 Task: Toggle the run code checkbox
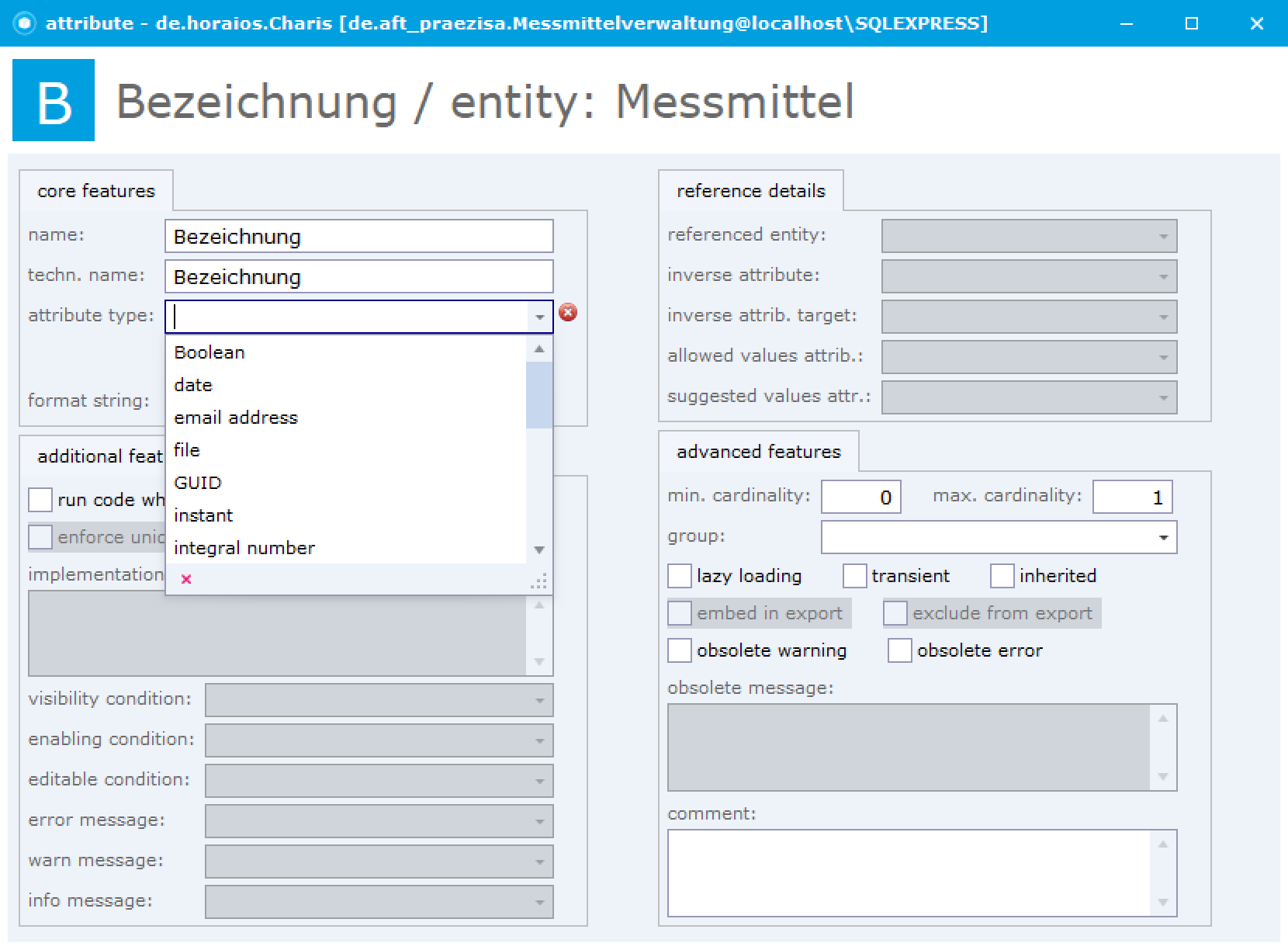(x=40, y=500)
